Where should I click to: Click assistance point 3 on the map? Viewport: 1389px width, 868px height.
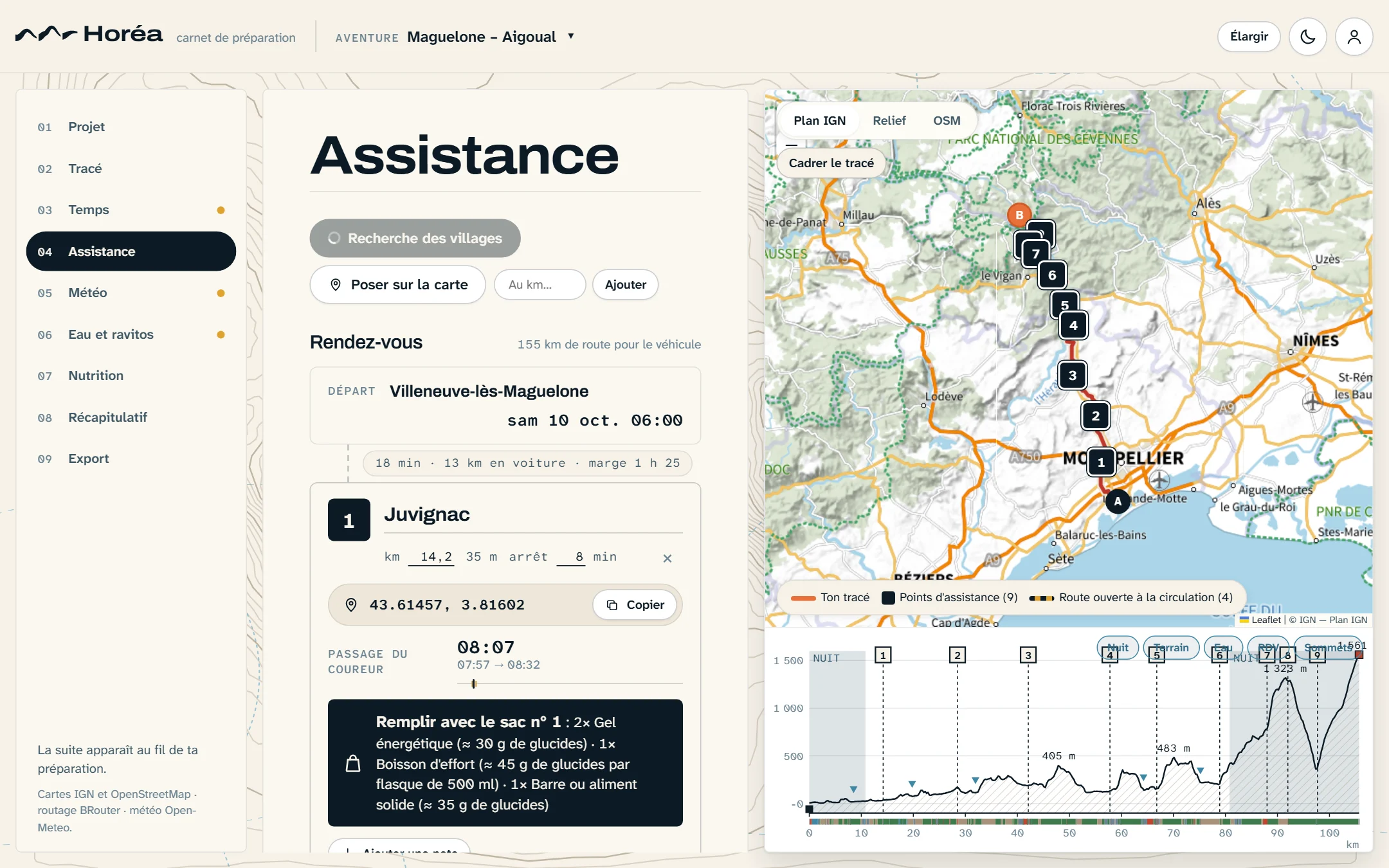1072,375
